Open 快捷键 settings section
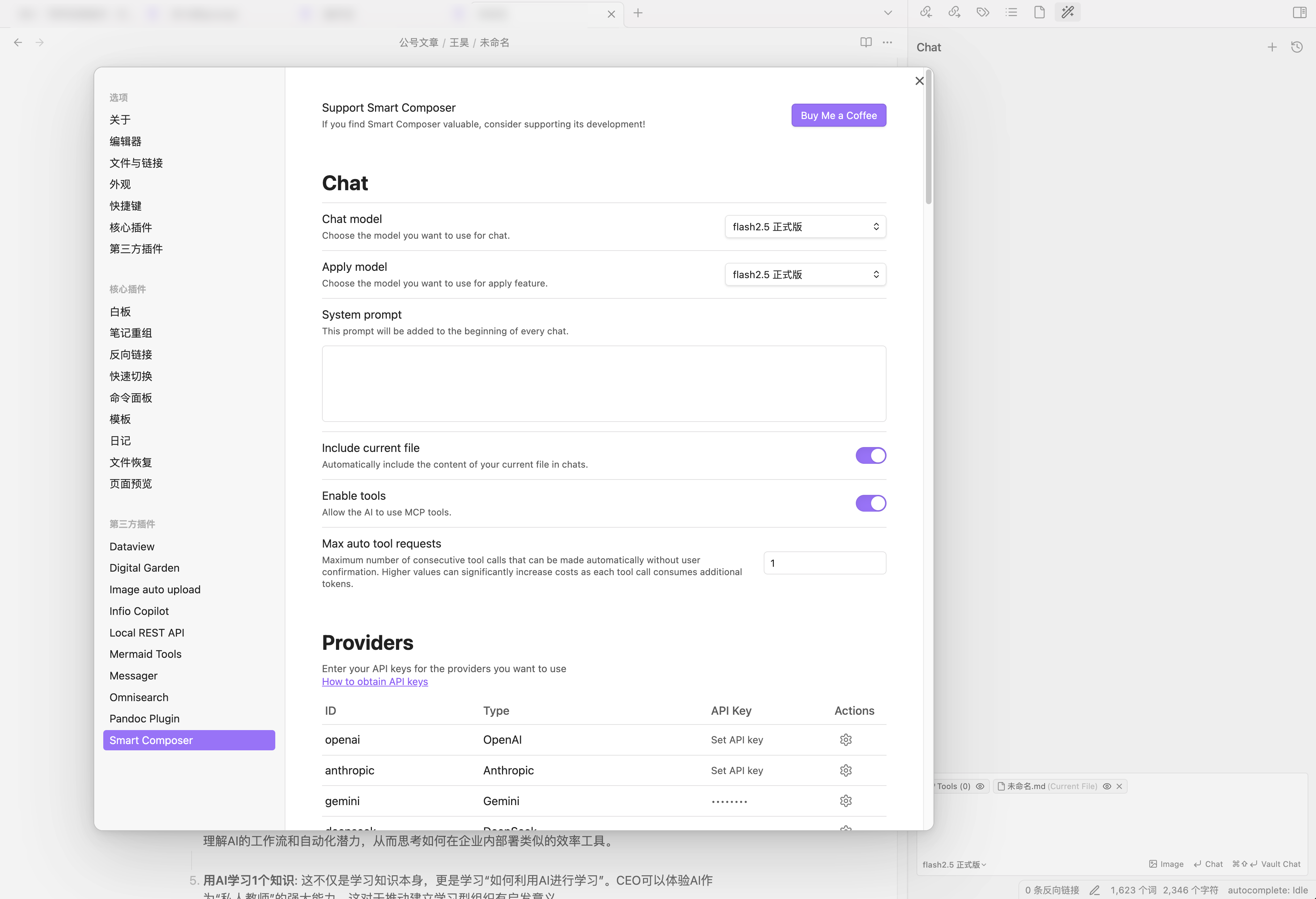1316x899 pixels. pos(125,206)
